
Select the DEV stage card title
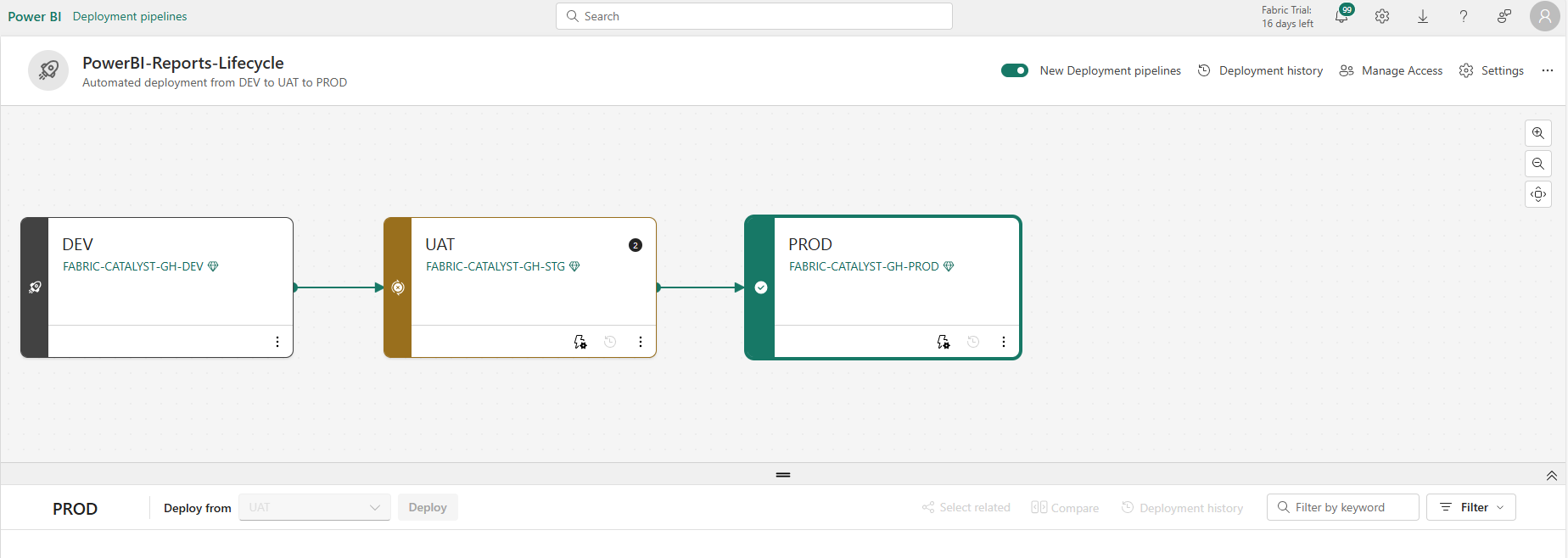77,244
